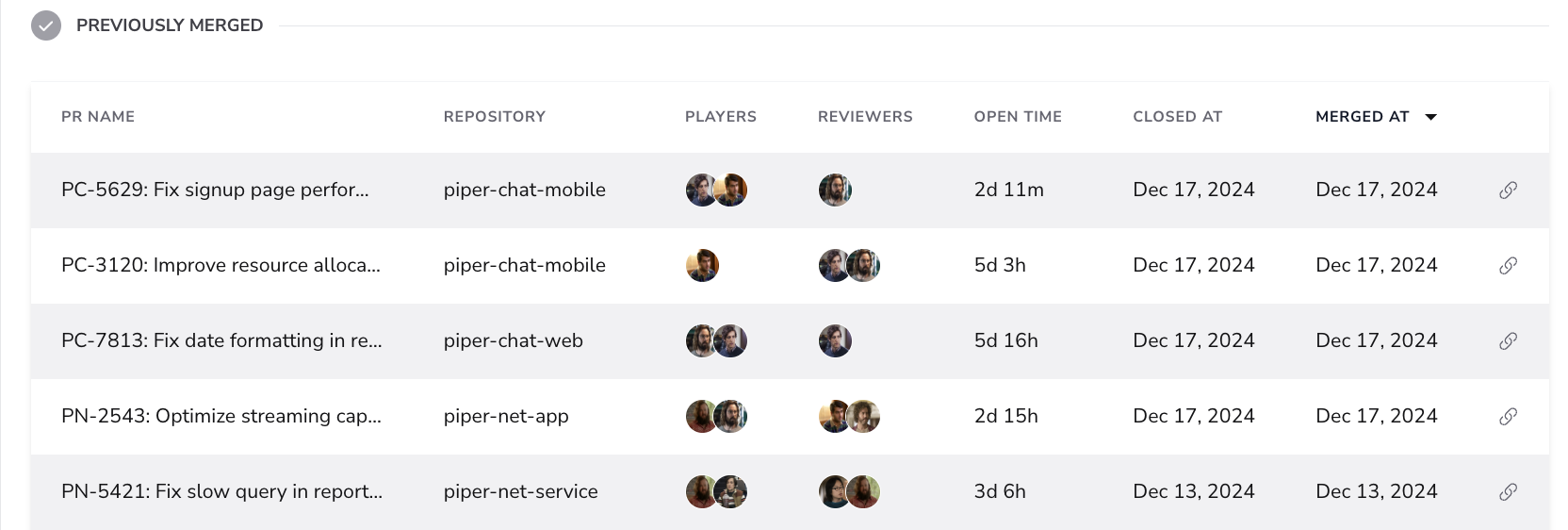Sort by Open Time column
Image resolution: width=1568 pixels, height=530 pixels.
point(1018,117)
